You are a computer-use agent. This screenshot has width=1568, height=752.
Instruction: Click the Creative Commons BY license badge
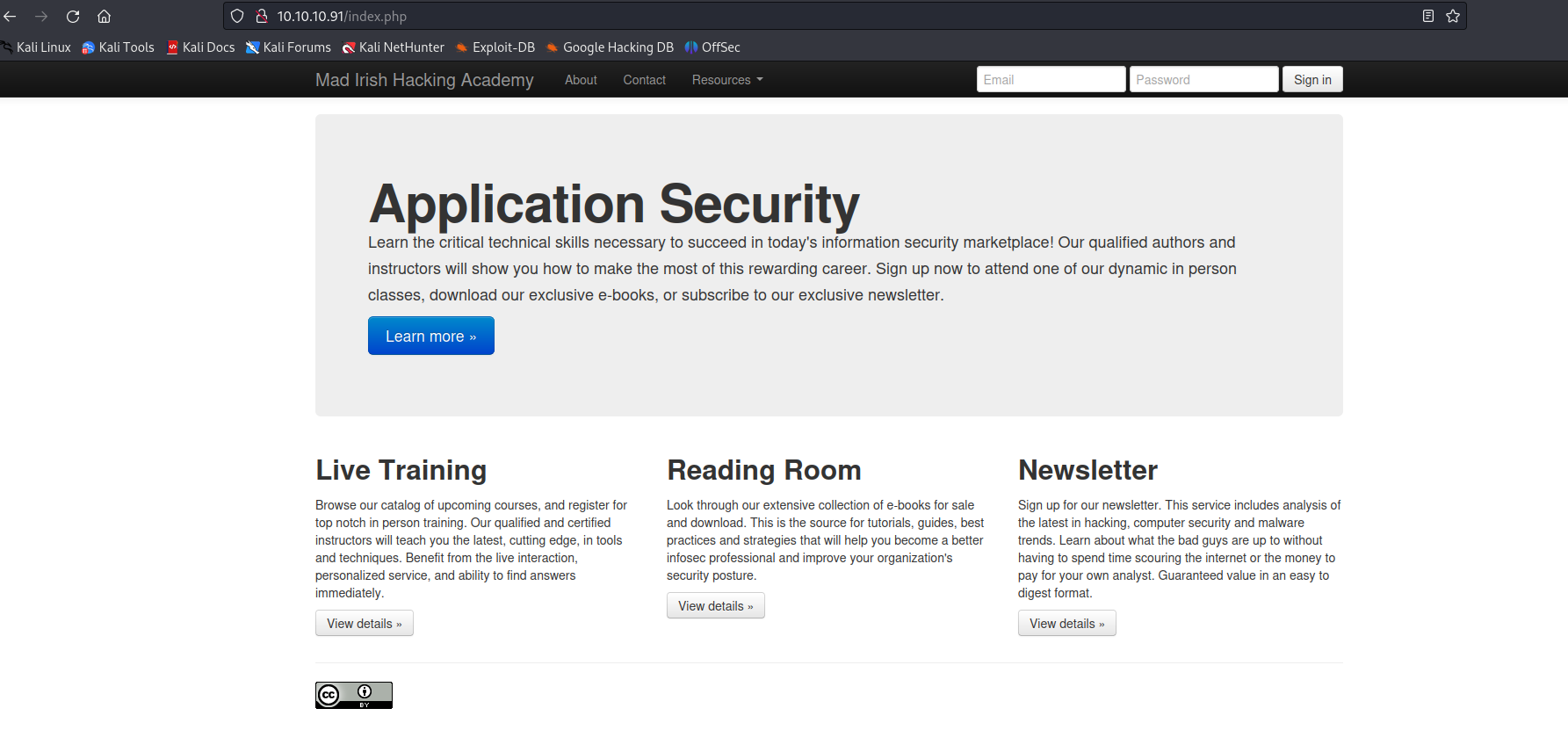354,695
